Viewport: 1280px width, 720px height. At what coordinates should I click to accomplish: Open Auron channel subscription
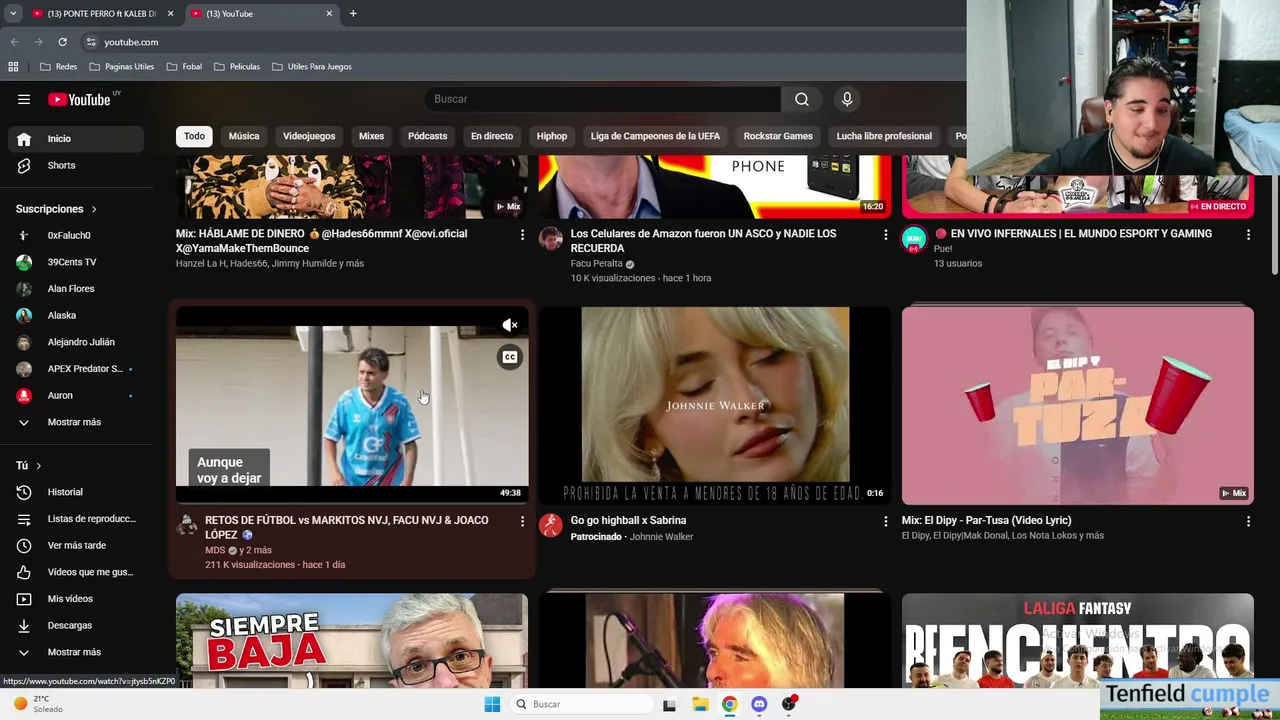click(x=76, y=395)
